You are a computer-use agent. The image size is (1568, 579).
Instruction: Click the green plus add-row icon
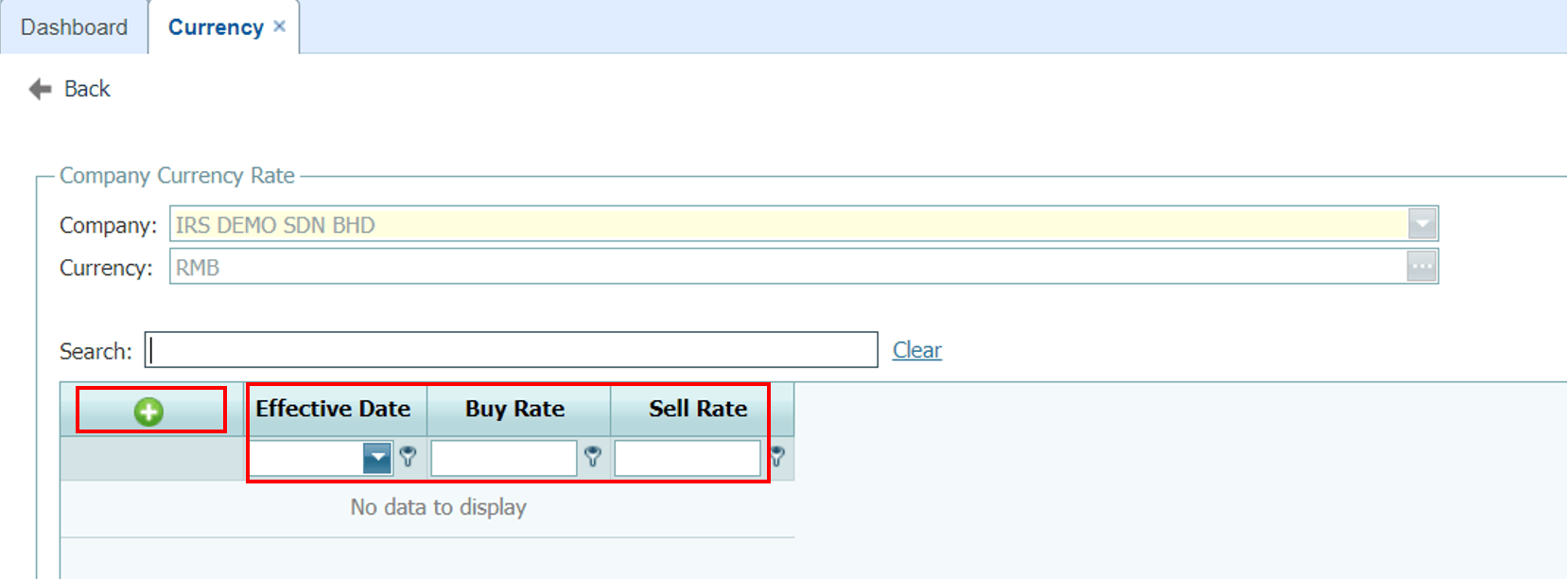(x=148, y=412)
